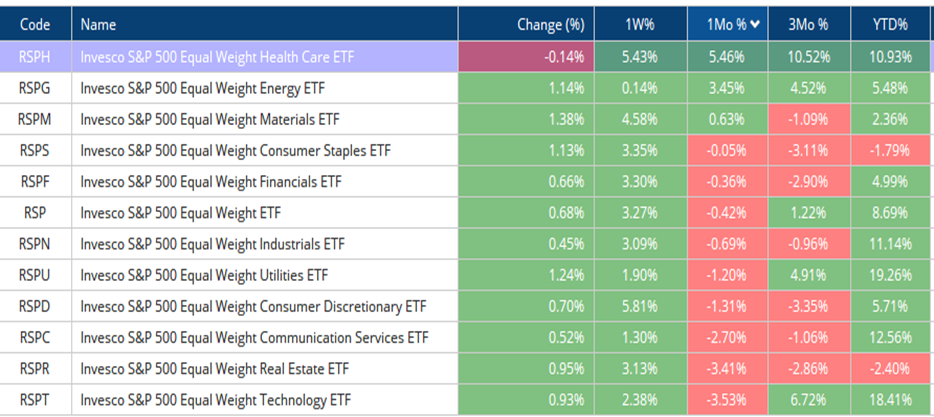The image size is (934, 417).
Task: Sort table by 3Mo % column
Action: 810,24
